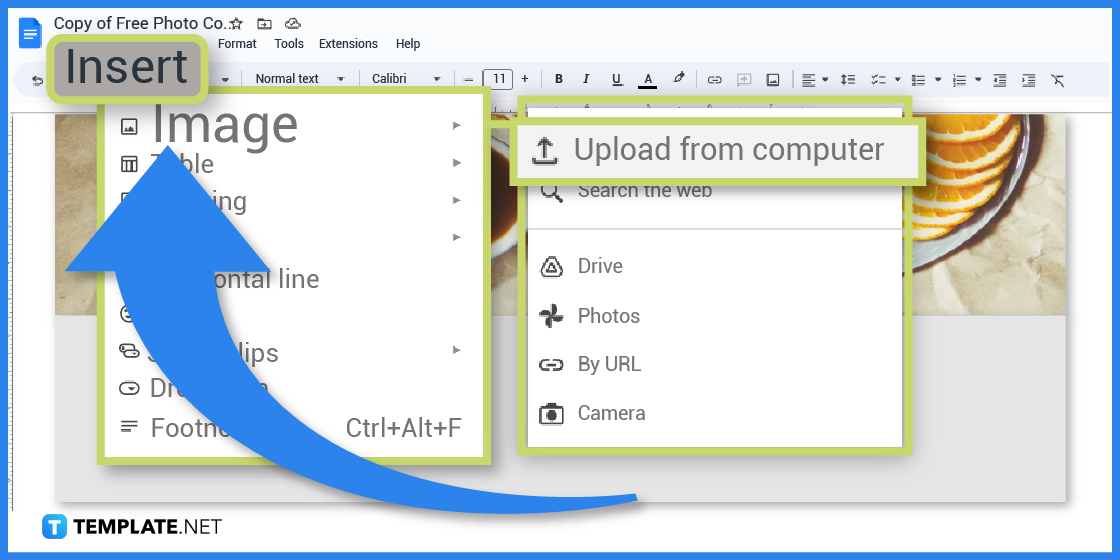Screen dimensions: 1120x560
Task: Click the camera icon in the image submenu
Action: (551, 414)
